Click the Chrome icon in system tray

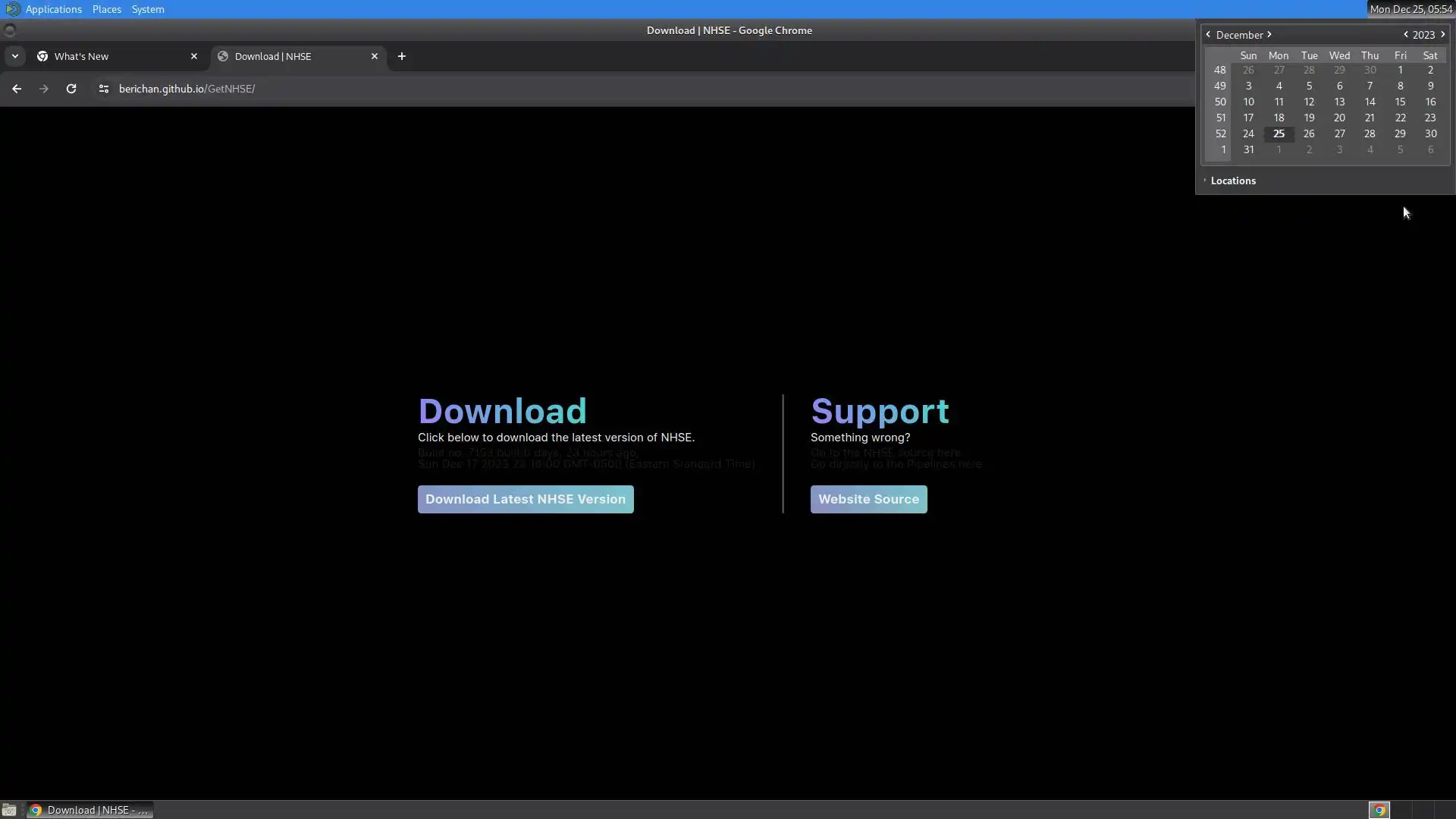tap(1379, 810)
